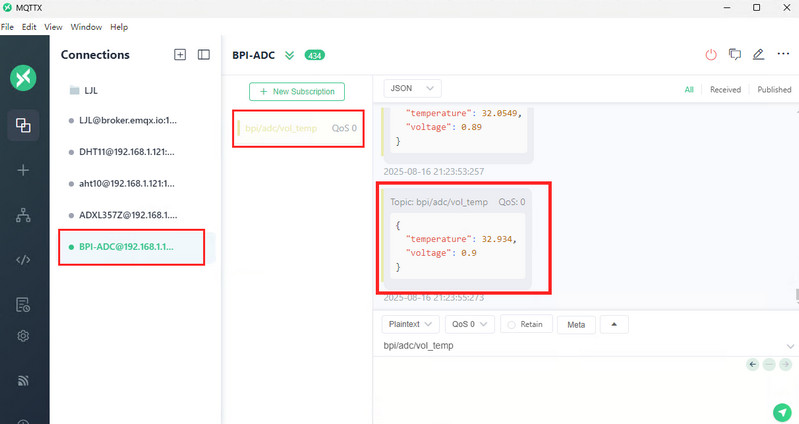Open the Script code icon in sidebar

coord(23,260)
